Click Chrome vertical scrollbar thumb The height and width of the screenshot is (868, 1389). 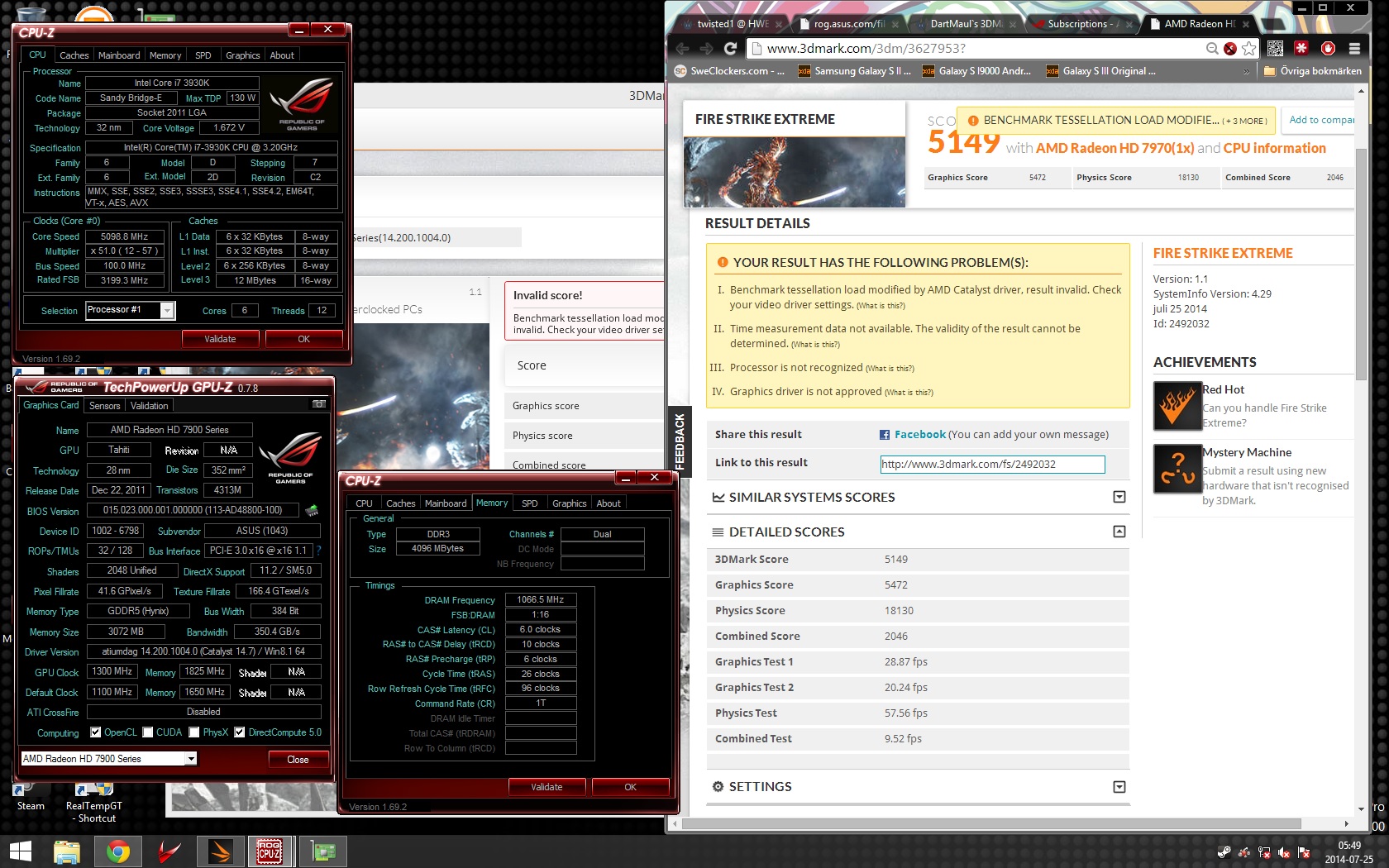pos(1362,265)
